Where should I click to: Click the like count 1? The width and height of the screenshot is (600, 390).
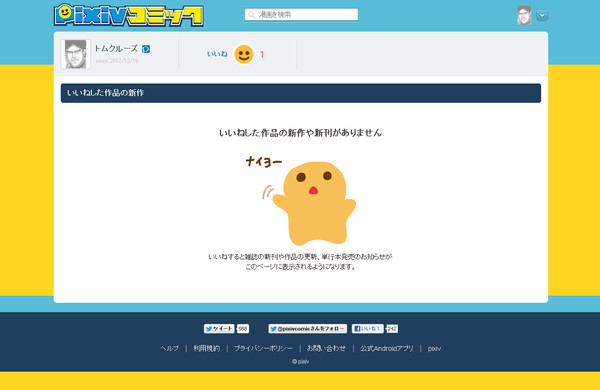coord(262,55)
